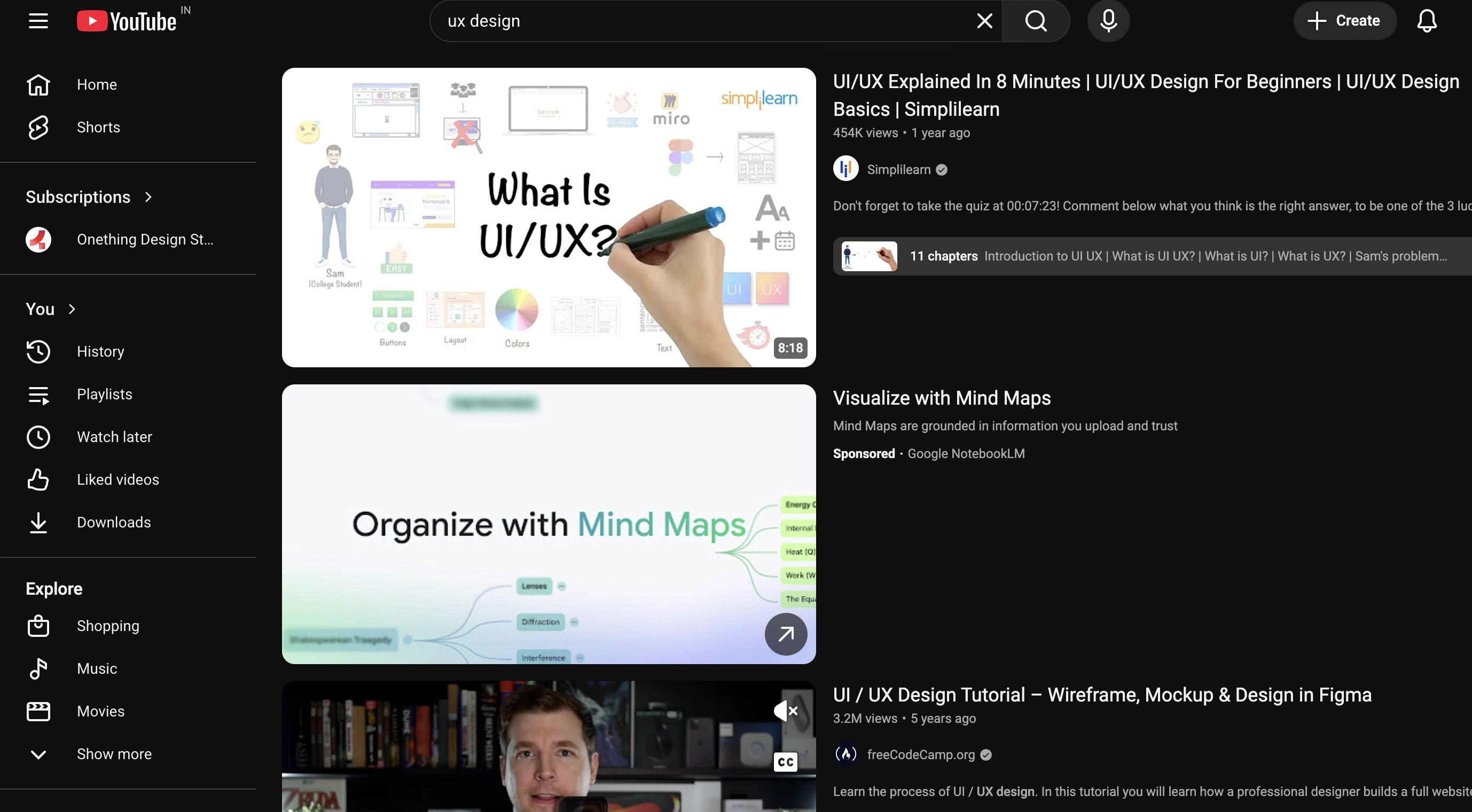Image resolution: width=1472 pixels, height=812 pixels.
Task: Click Simplilearn verified badge
Action: pyautogui.click(x=942, y=170)
